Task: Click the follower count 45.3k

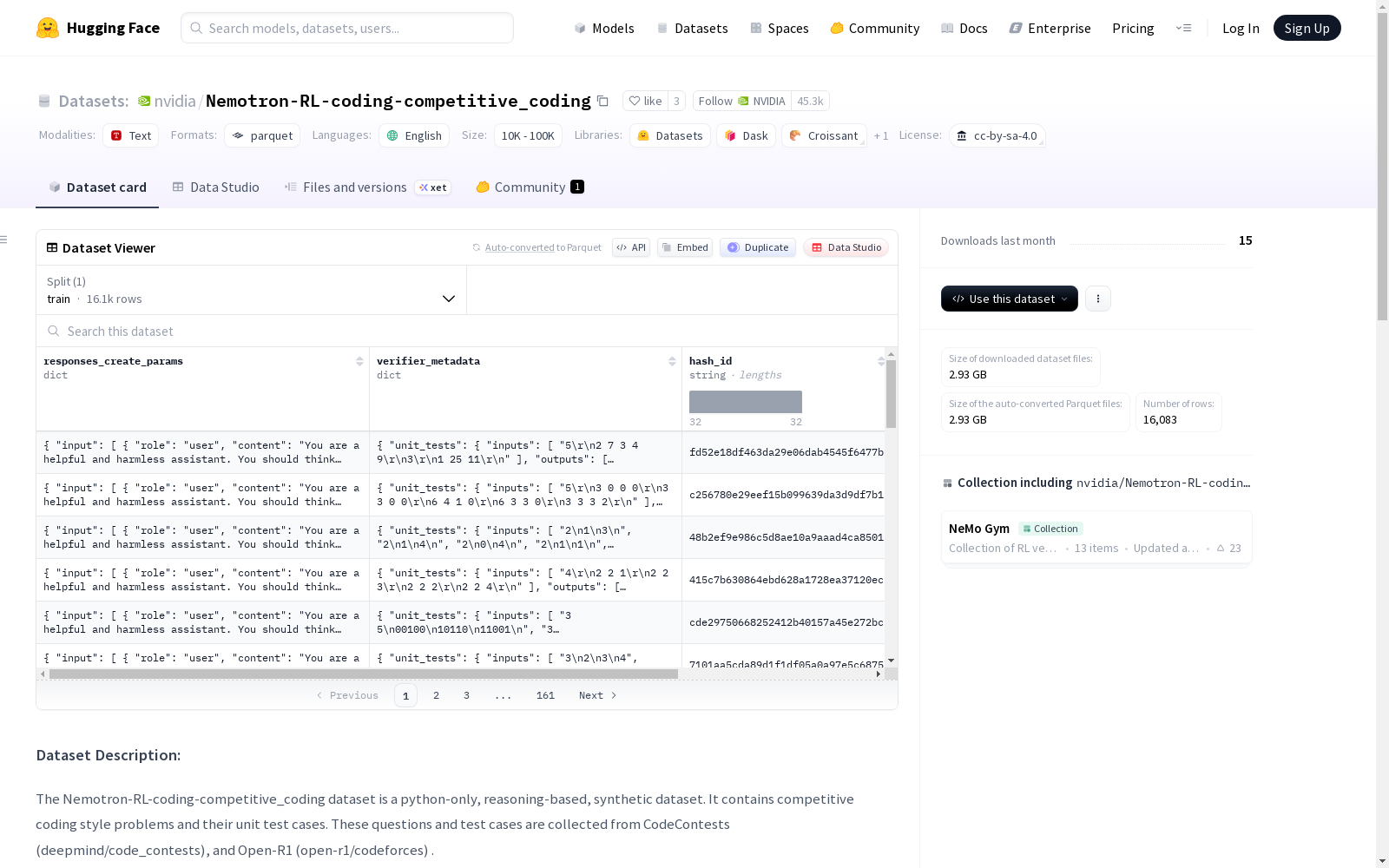Action: (x=810, y=101)
